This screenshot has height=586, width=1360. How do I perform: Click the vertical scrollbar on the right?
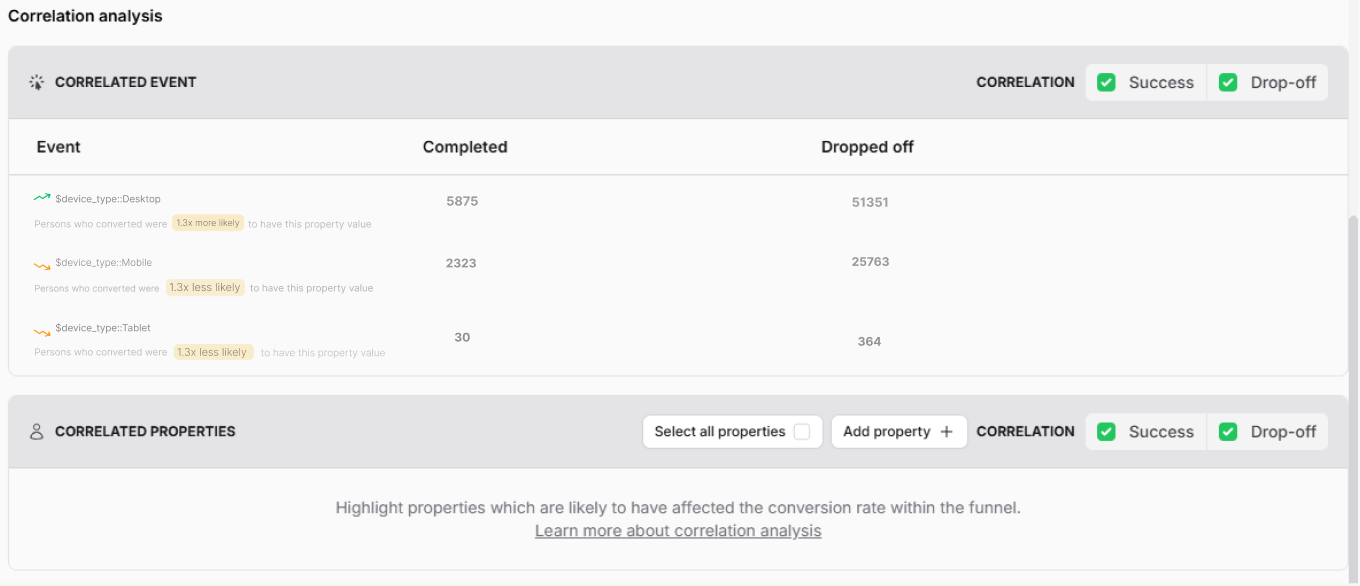point(1354,300)
